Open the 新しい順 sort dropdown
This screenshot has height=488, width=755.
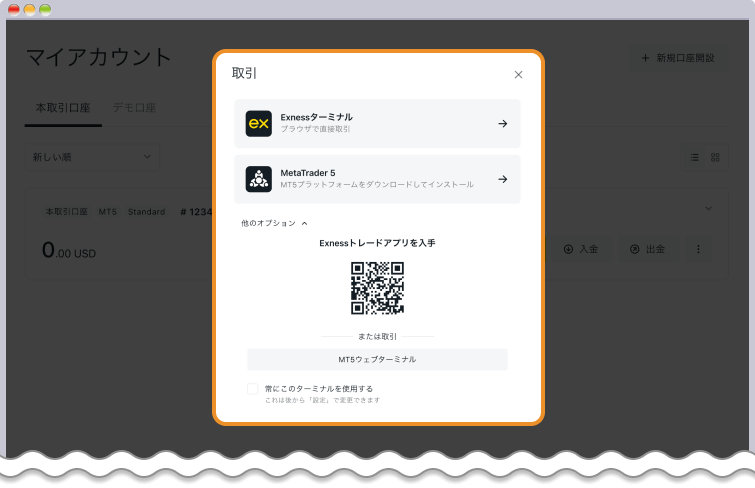(92, 157)
